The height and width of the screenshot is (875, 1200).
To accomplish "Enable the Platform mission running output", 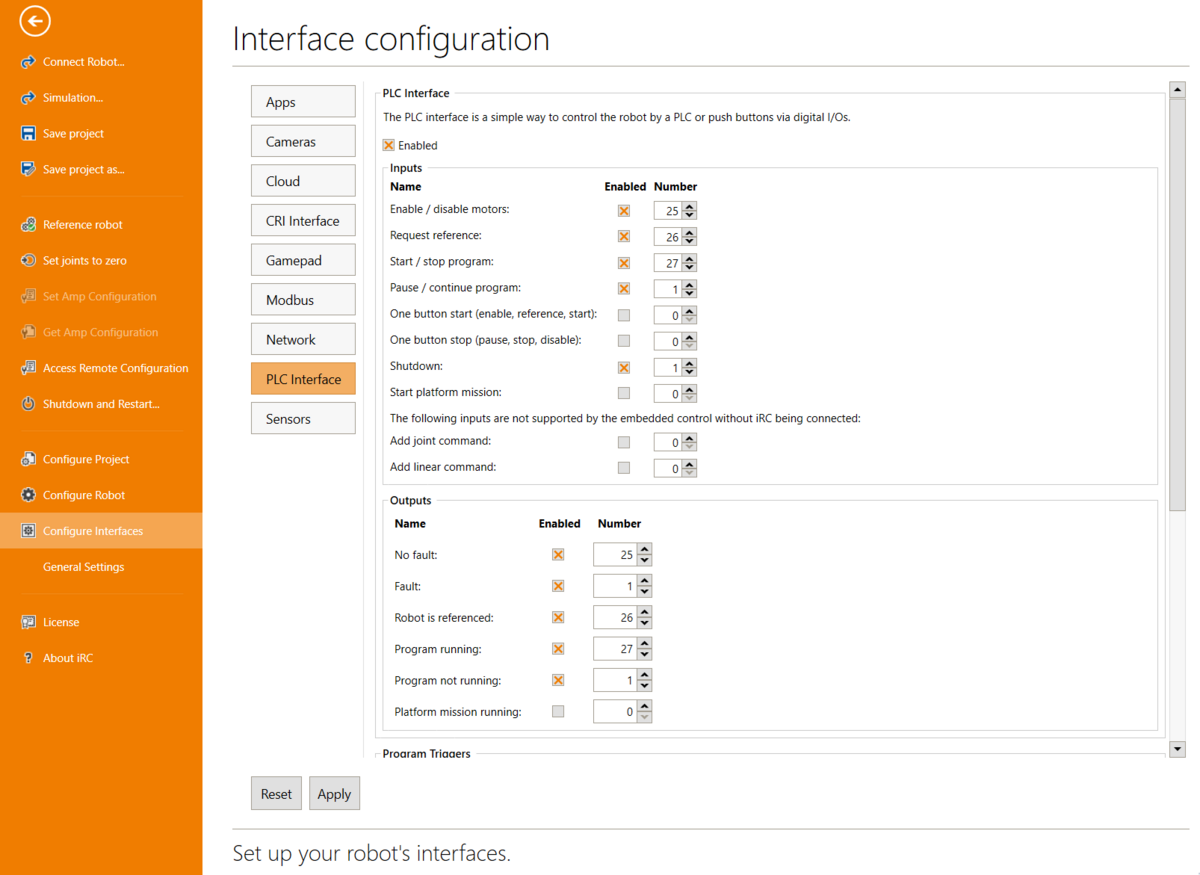I will tap(558, 711).
